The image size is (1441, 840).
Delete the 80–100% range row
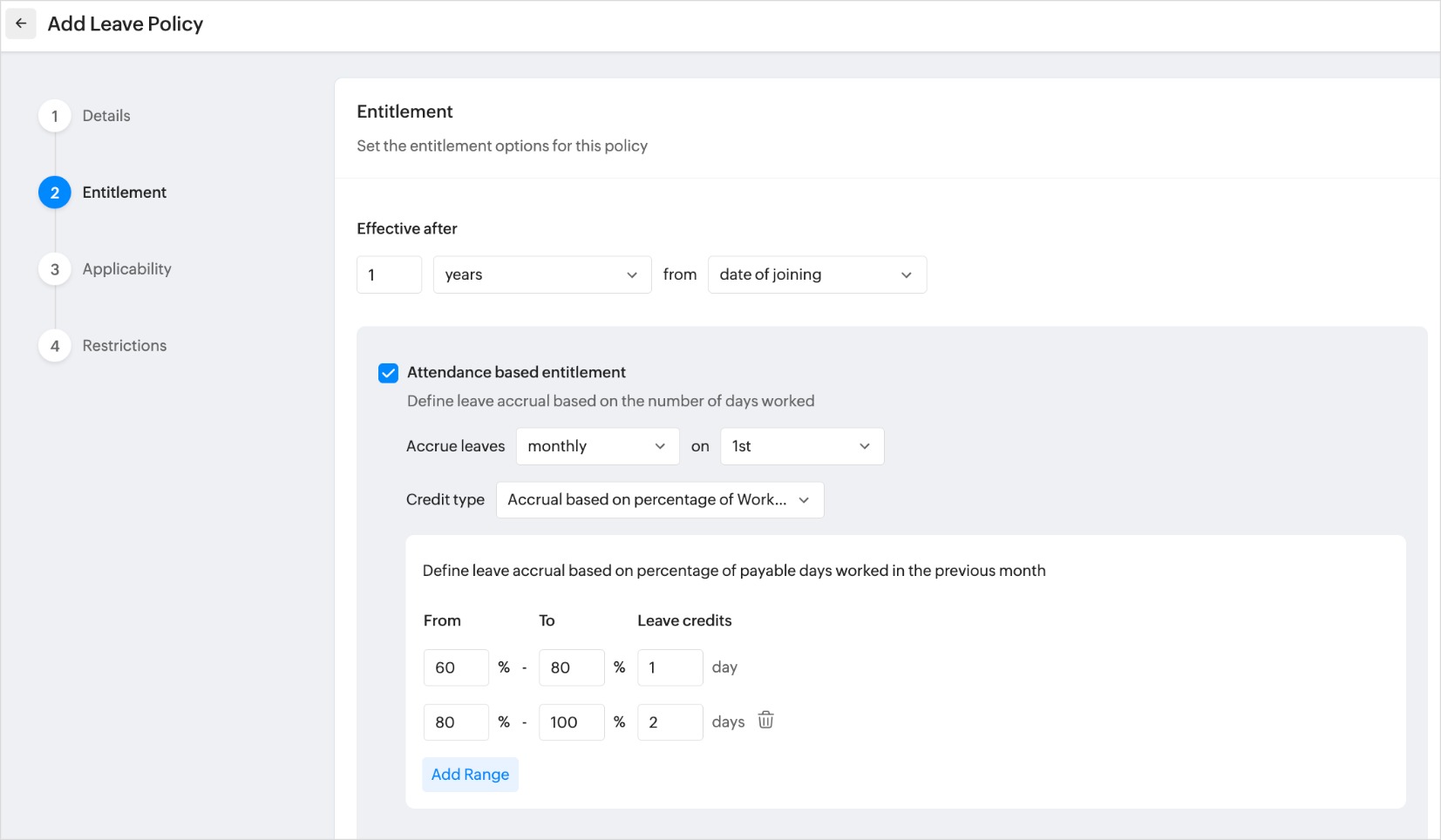coord(765,721)
